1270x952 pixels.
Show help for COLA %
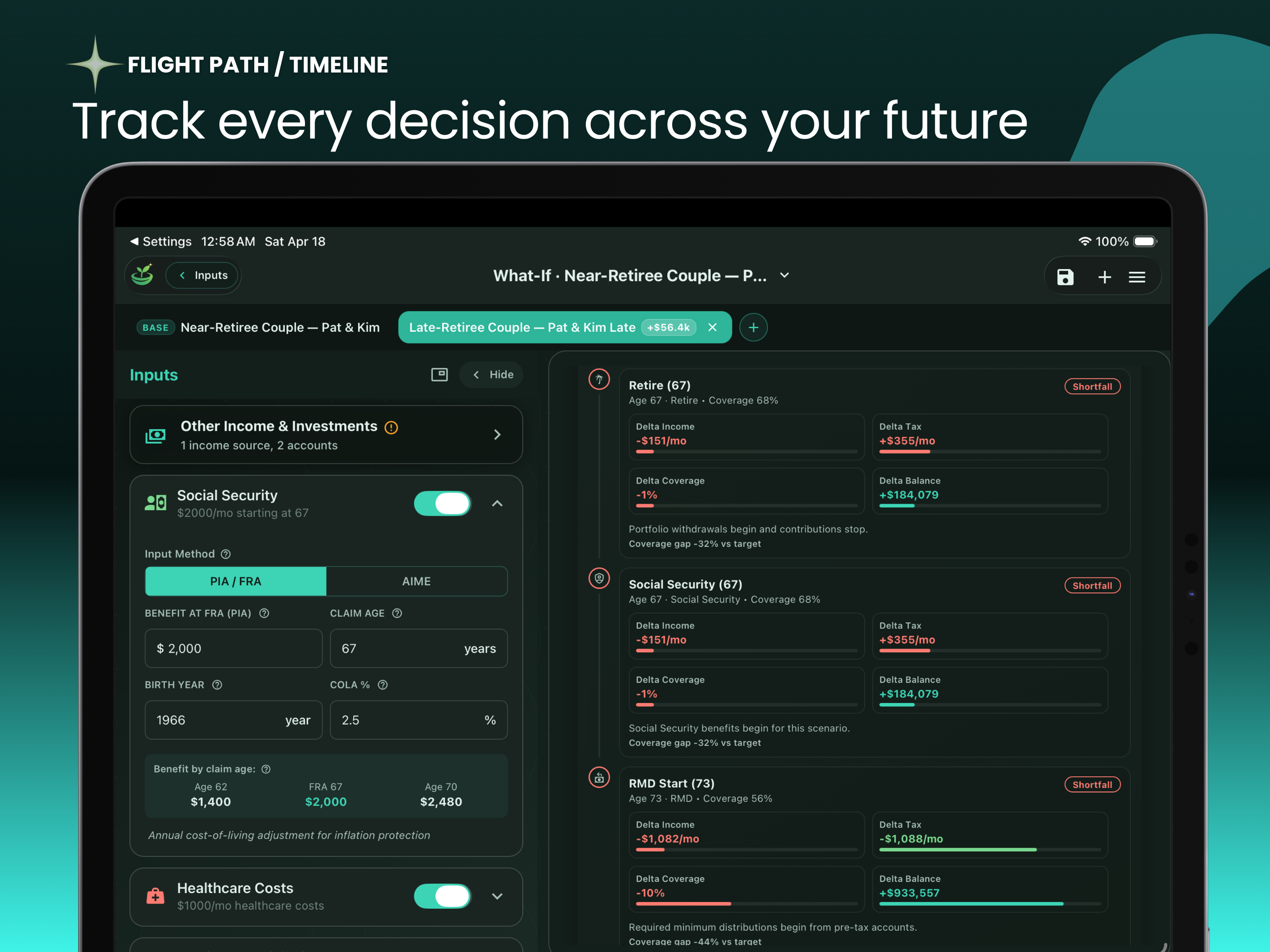click(383, 685)
